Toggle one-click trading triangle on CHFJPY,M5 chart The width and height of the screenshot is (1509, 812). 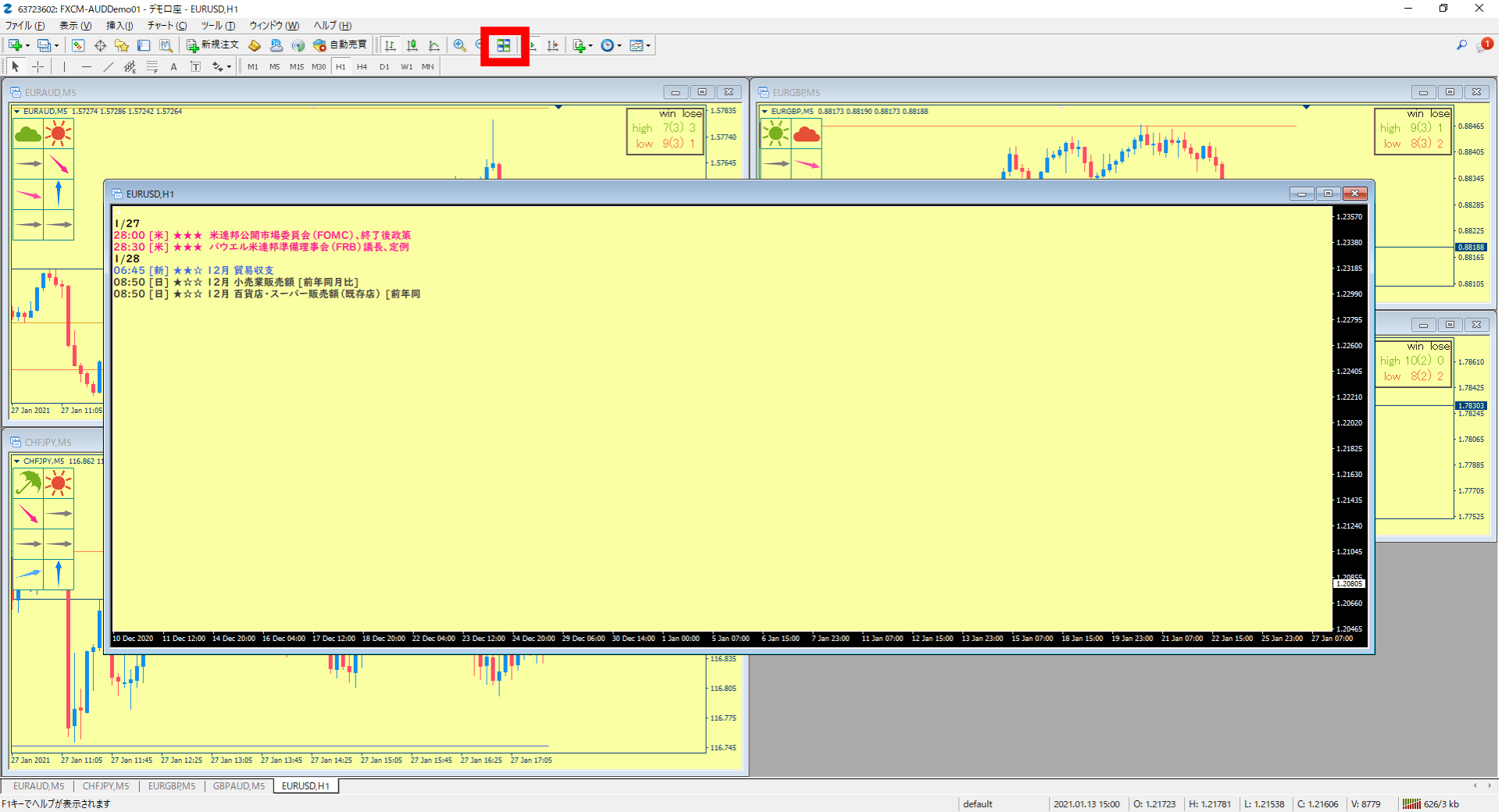point(17,461)
